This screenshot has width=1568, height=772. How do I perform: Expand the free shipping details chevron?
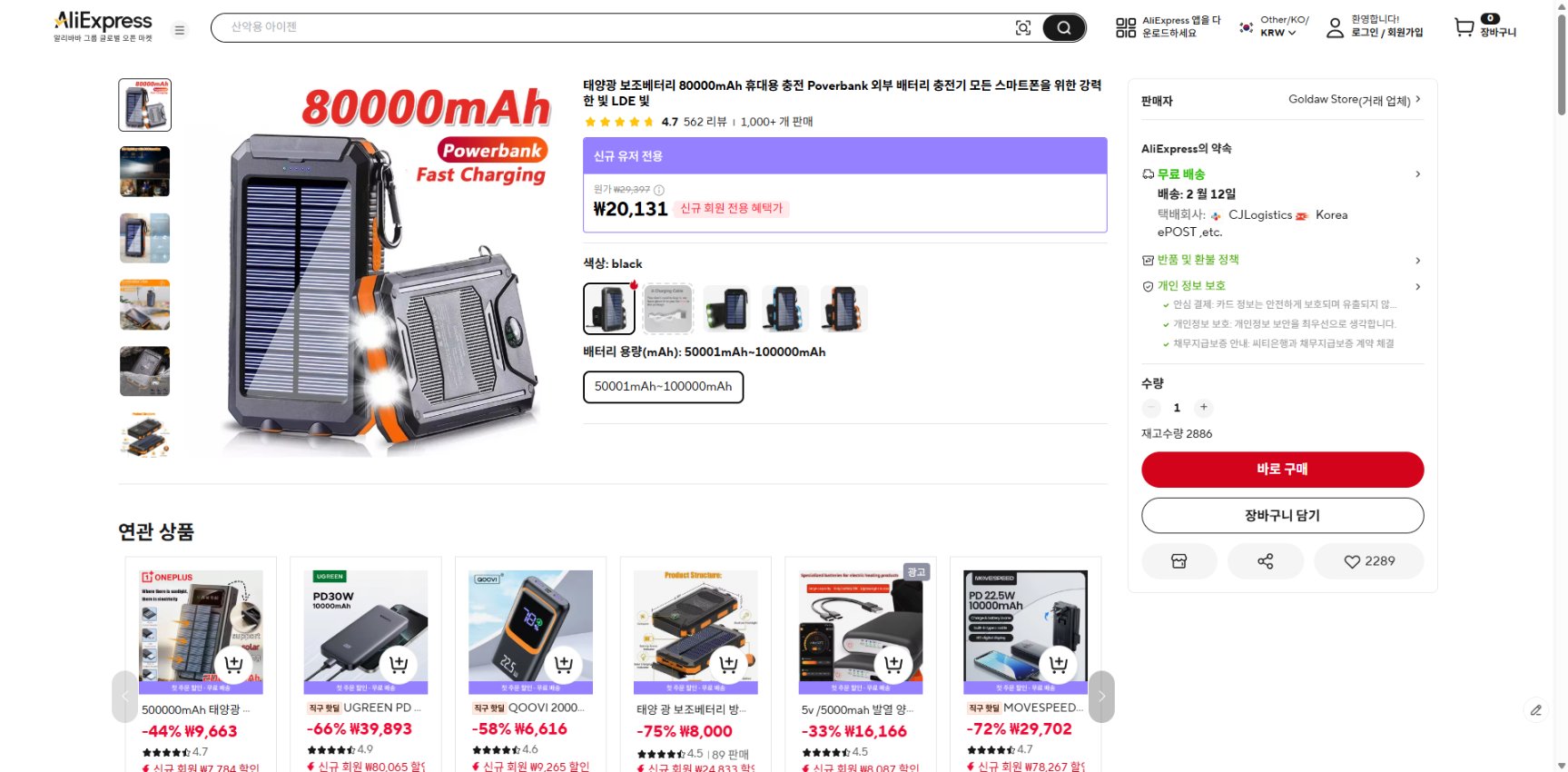[1418, 174]
